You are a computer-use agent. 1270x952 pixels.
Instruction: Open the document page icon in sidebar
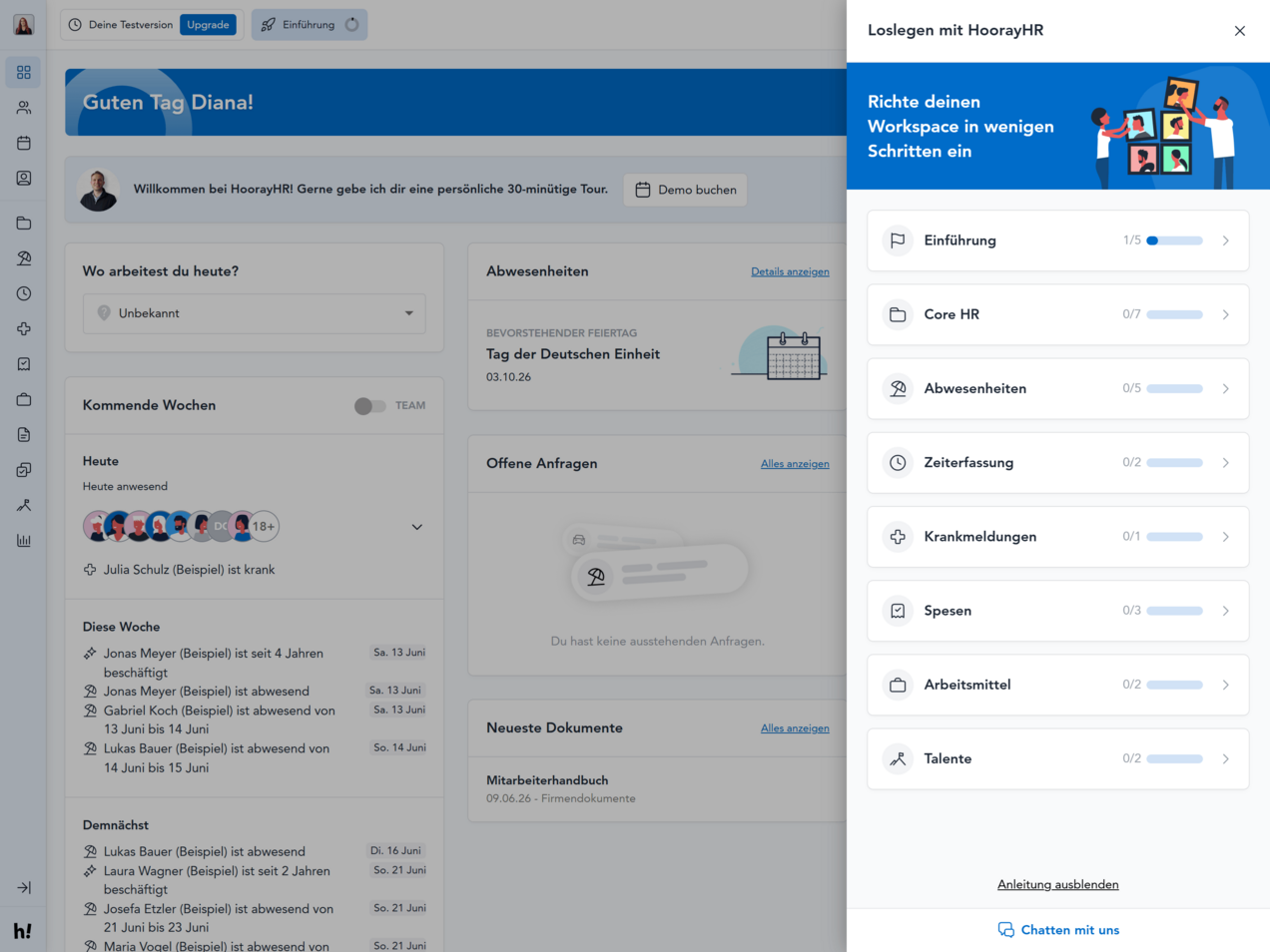[x=24, y=435]
